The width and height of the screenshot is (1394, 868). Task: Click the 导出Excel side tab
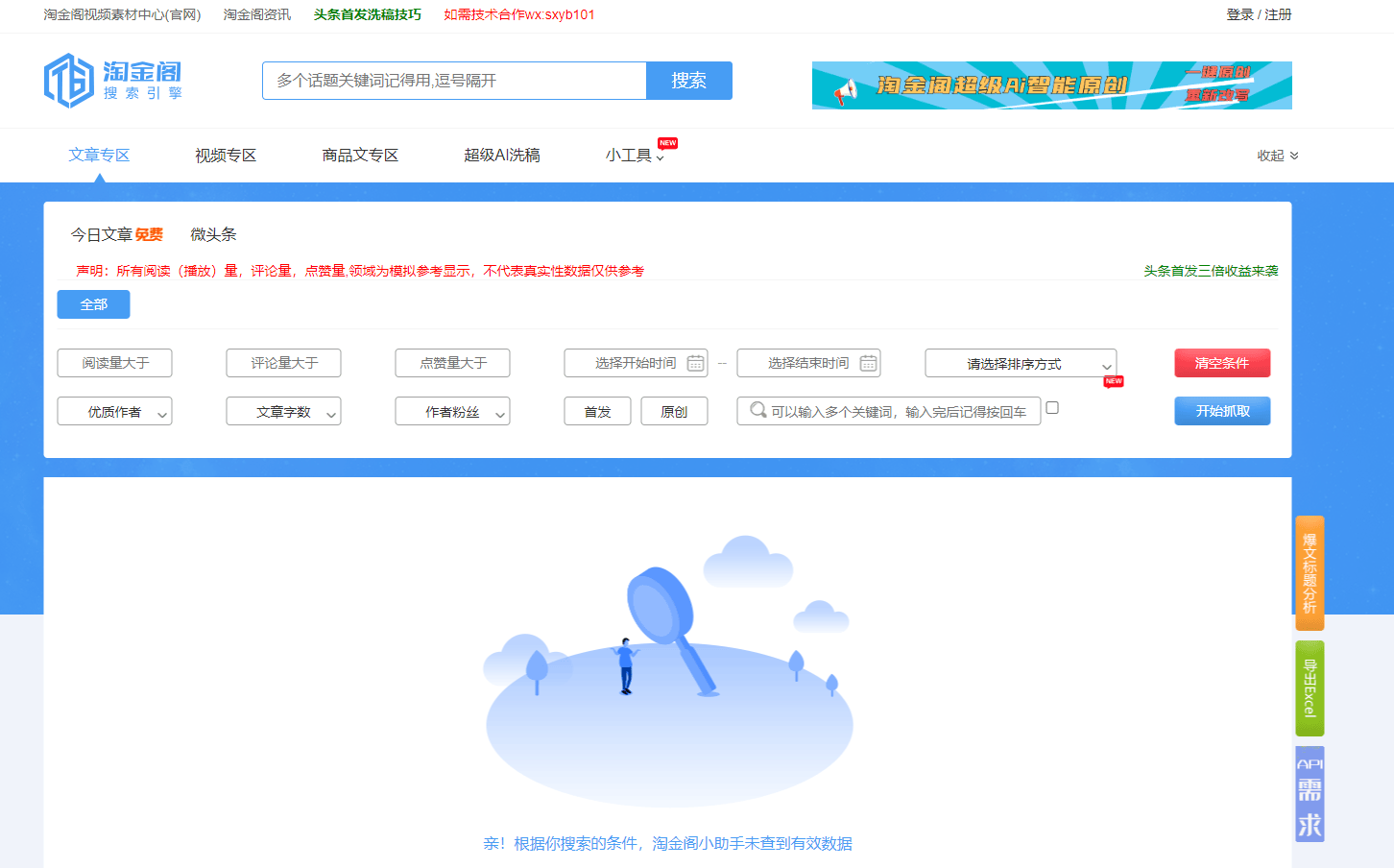coord(1310,688)
